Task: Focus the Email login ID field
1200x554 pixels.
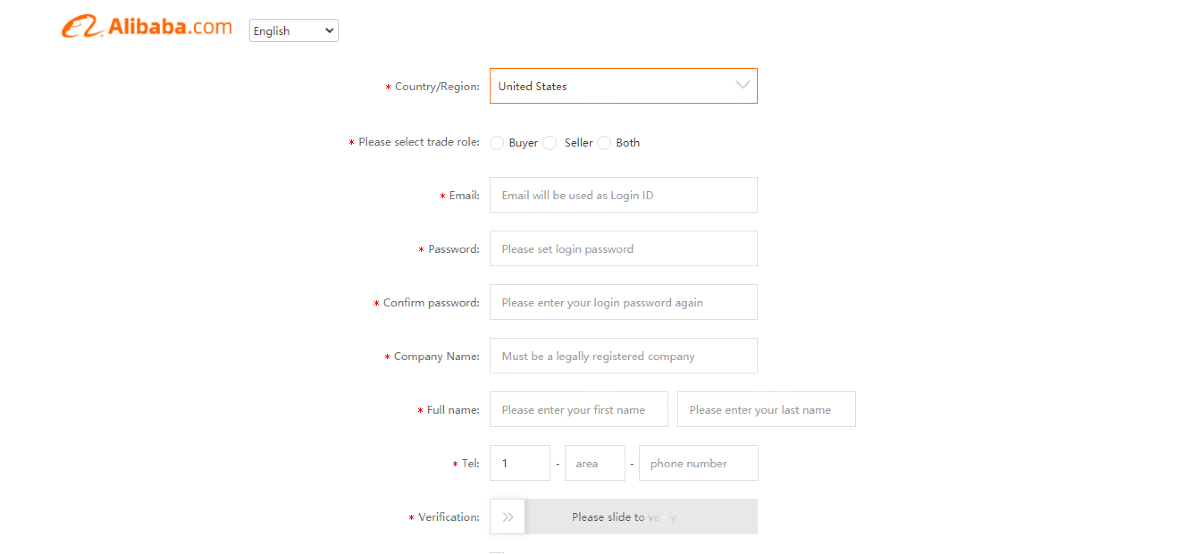Action: (623, 195)
